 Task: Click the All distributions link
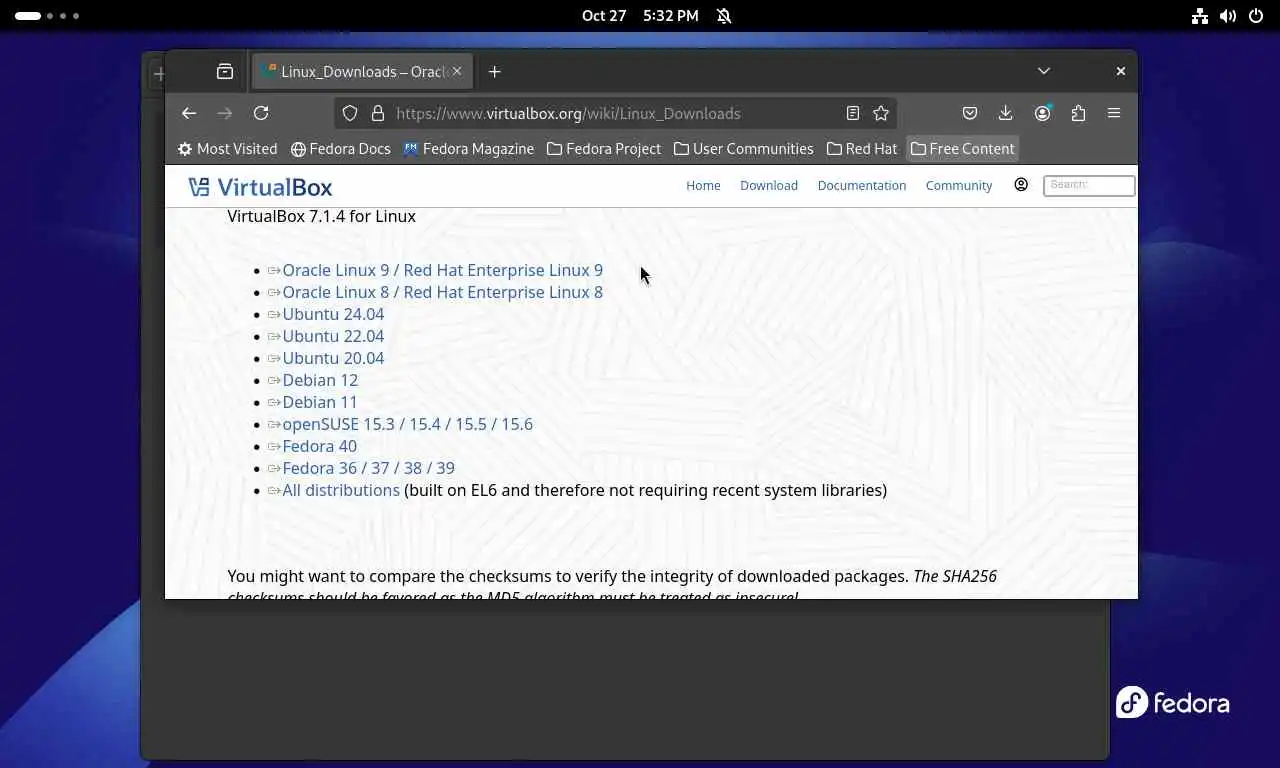[x=341, y=490]
